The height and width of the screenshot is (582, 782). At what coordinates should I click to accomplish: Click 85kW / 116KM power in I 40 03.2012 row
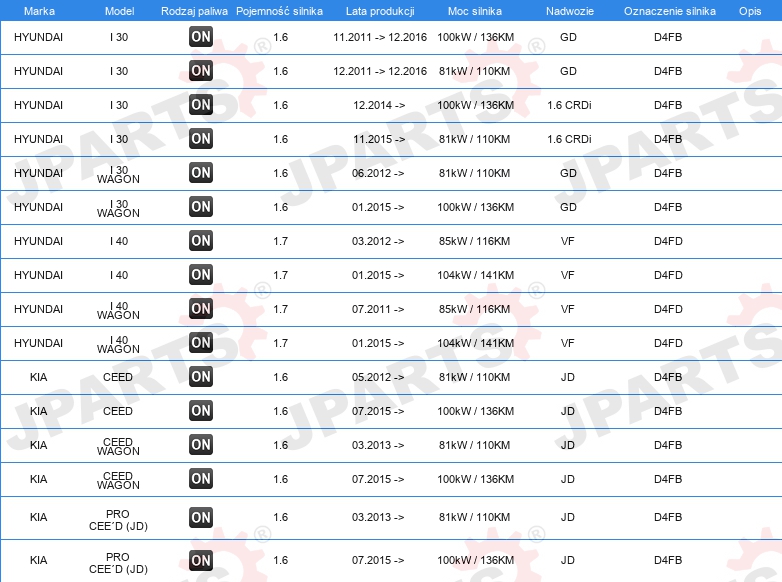coord(475,241)
